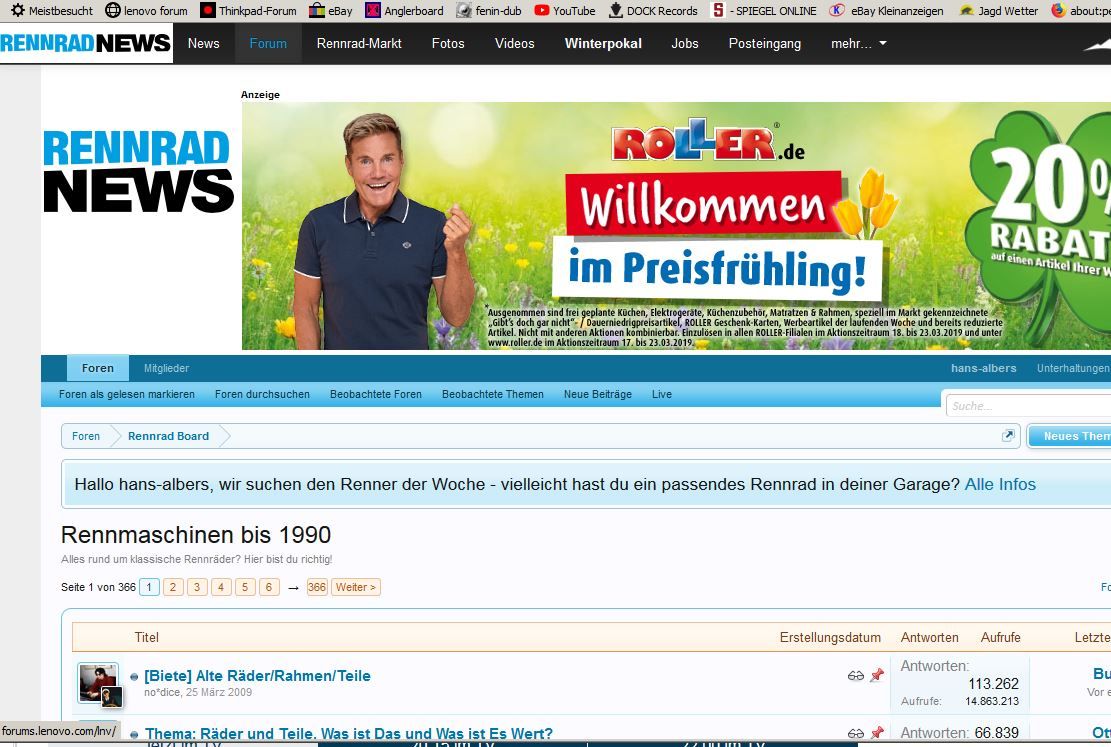Sort thread list by Antworten
The height and width of the screenshot is (747, 1111).
point(929,637)
